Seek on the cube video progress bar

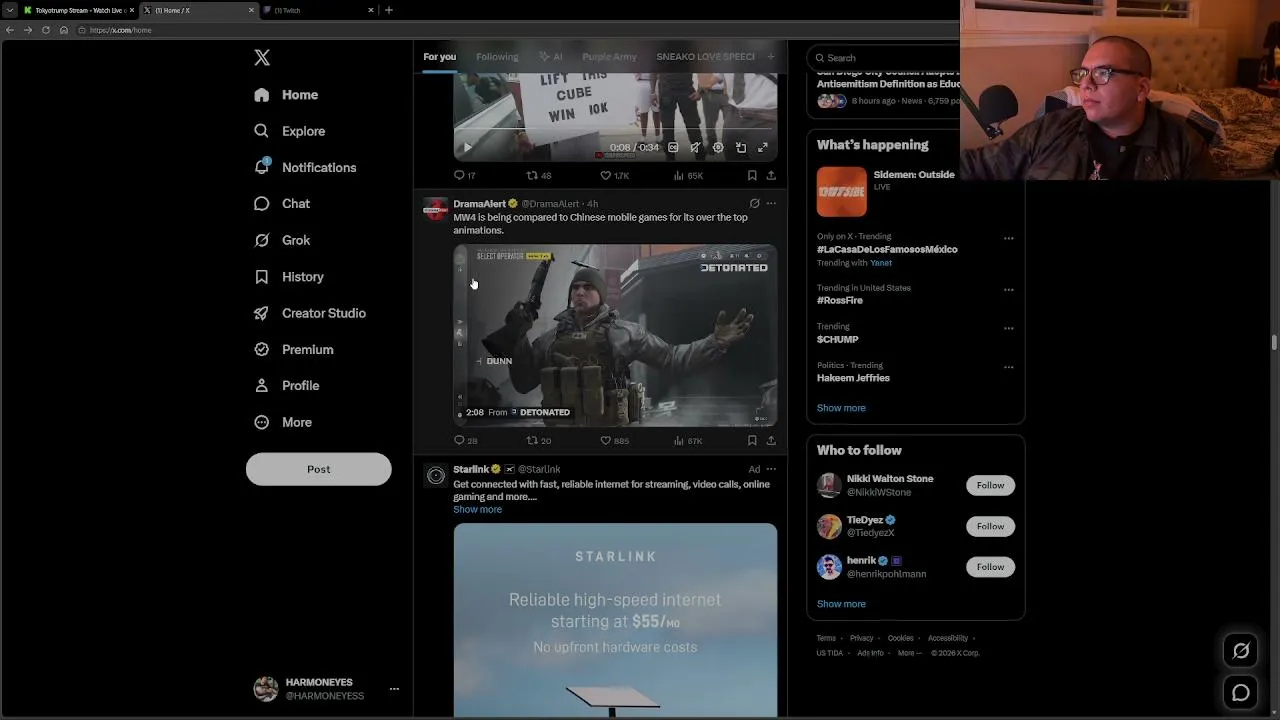coord(615,130)
